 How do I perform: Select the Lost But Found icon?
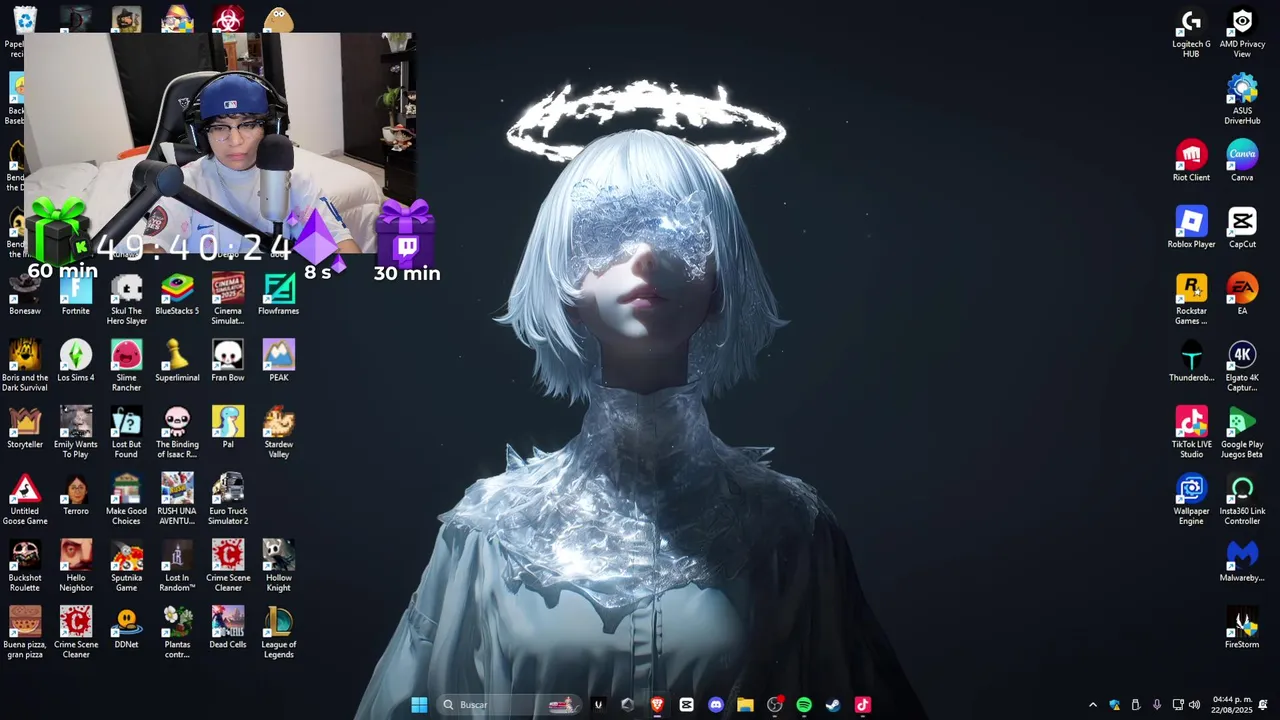(x=127, y=432)
